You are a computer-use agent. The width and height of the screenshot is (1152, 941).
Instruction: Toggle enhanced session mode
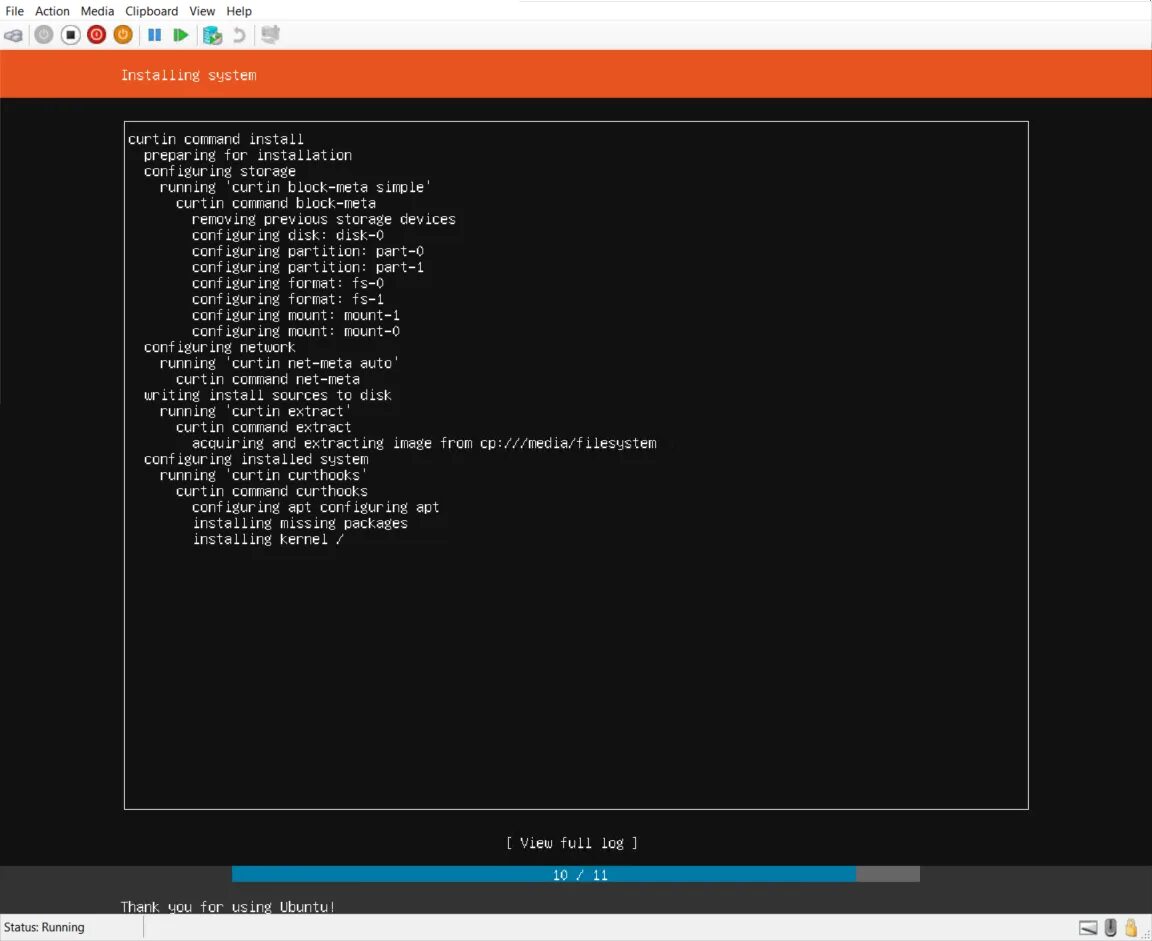(268, 34)
